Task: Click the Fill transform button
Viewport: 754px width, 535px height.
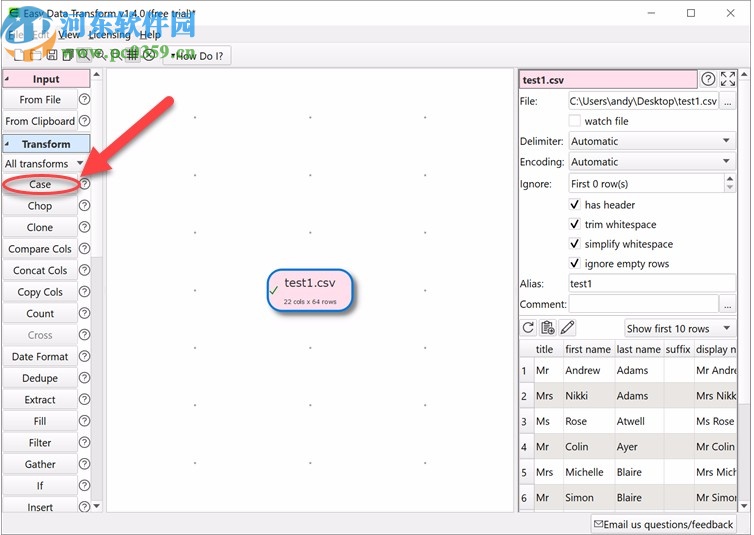Action: 40,421
